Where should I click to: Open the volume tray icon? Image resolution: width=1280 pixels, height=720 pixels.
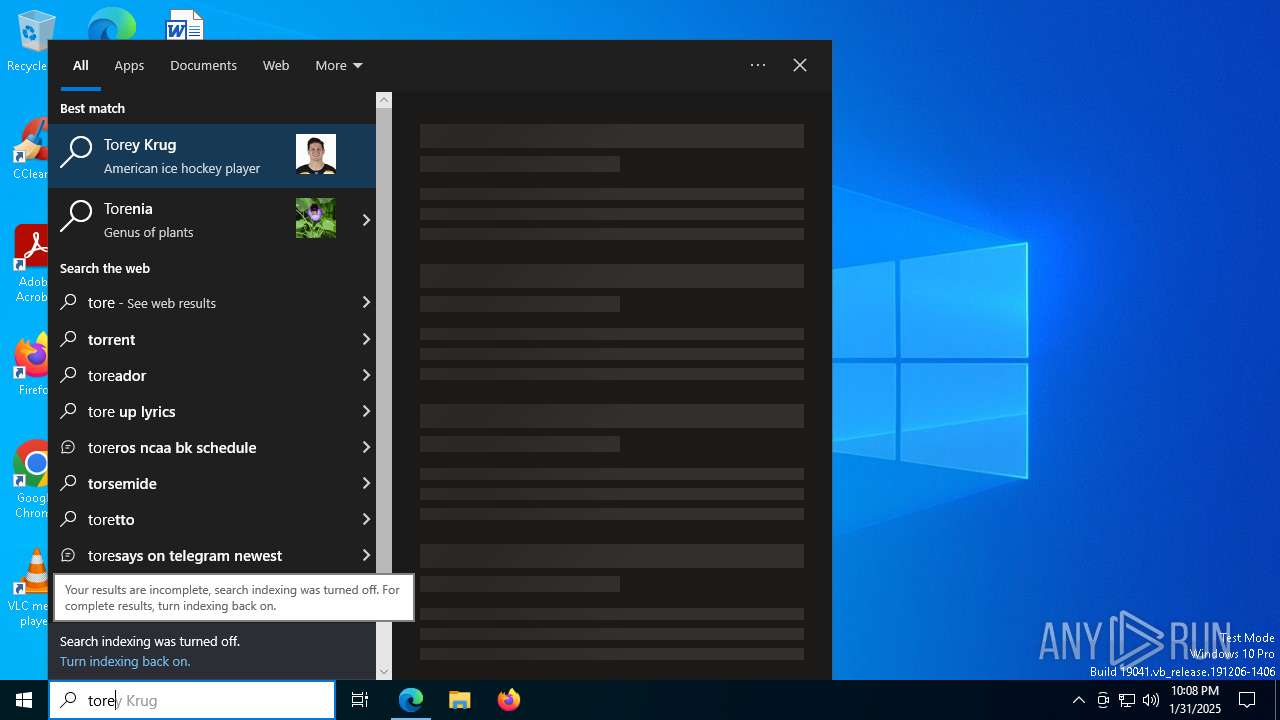click(x=1151, y=700)
